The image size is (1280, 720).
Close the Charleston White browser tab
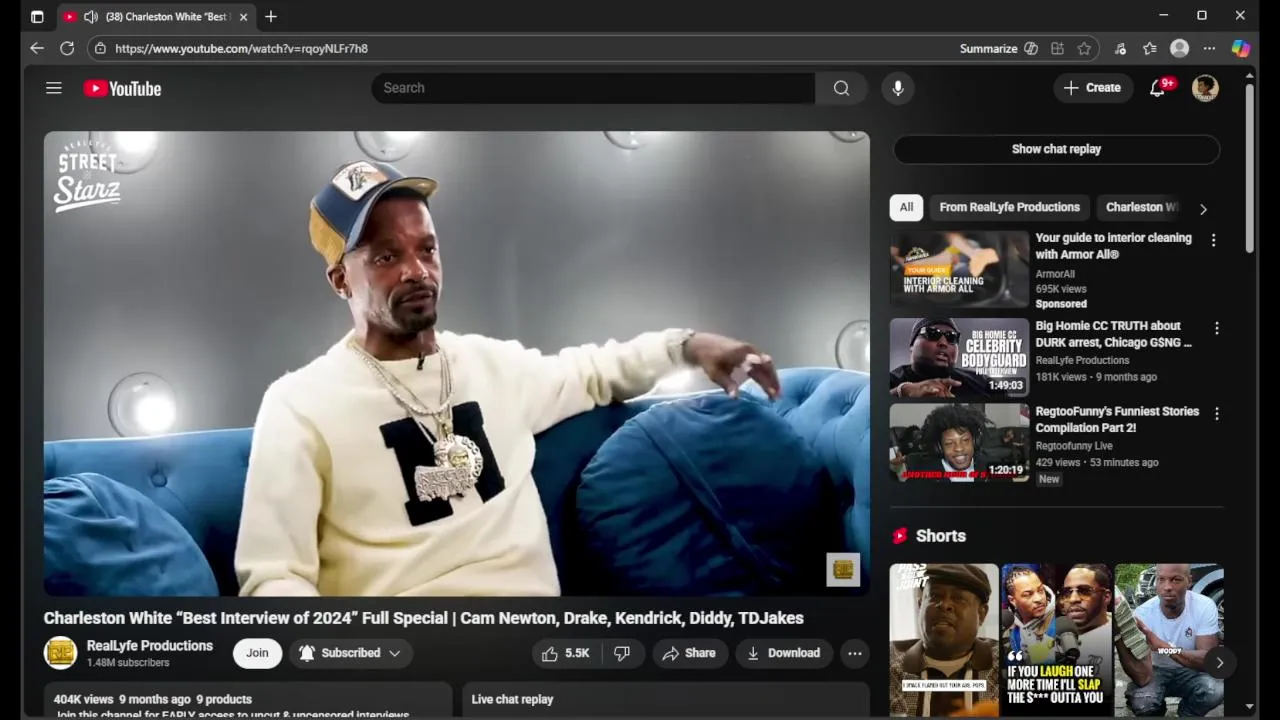coord(243,17)
